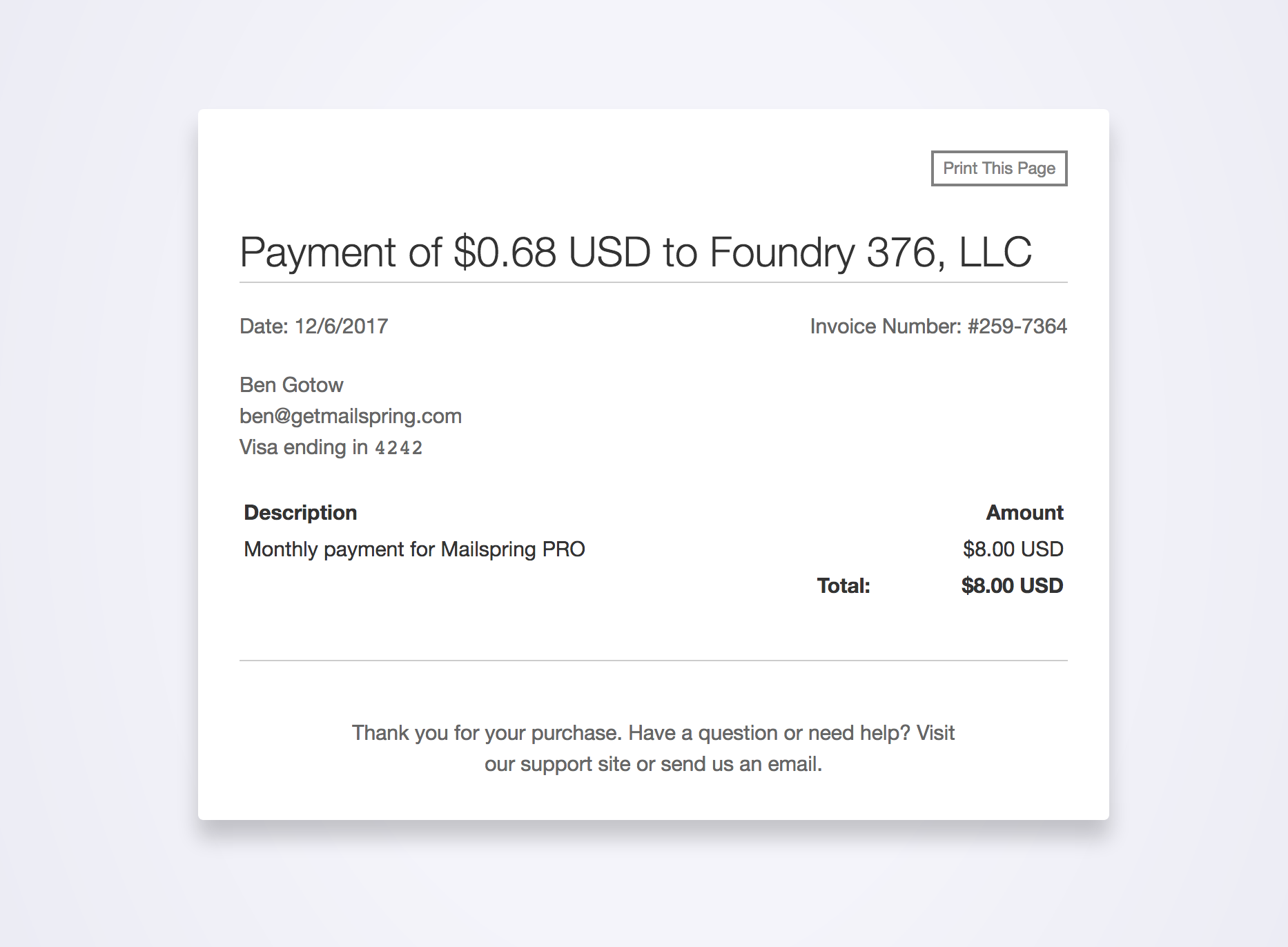Click the send us an email link
This screenshot has width=1288, height=947.
pos(740,764)
